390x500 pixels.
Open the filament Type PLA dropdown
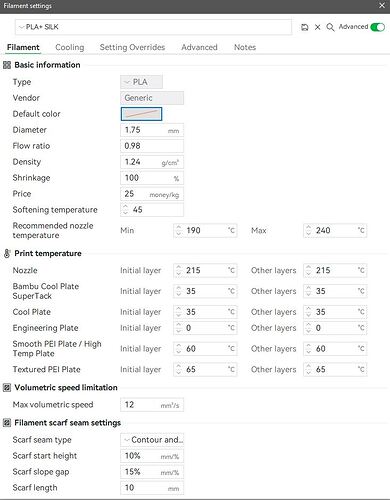[x=141, y=82]
